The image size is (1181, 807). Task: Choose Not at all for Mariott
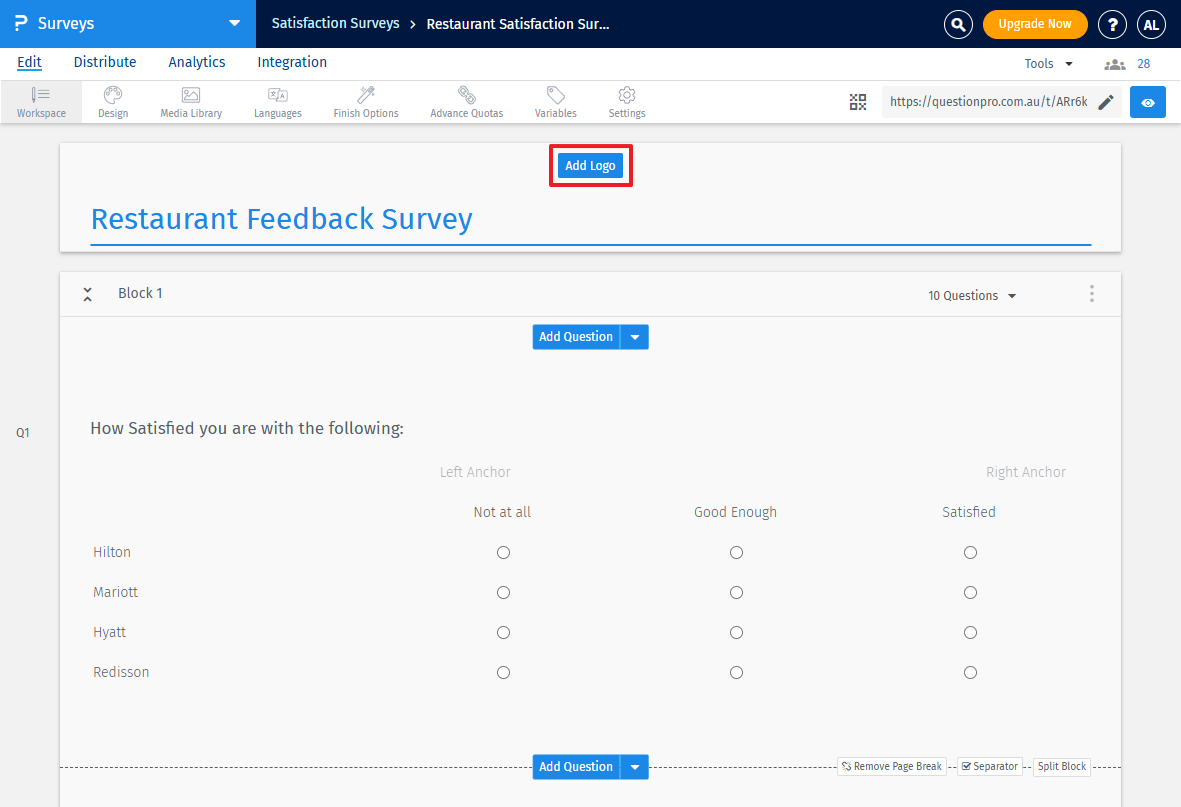tap(503, 592)
